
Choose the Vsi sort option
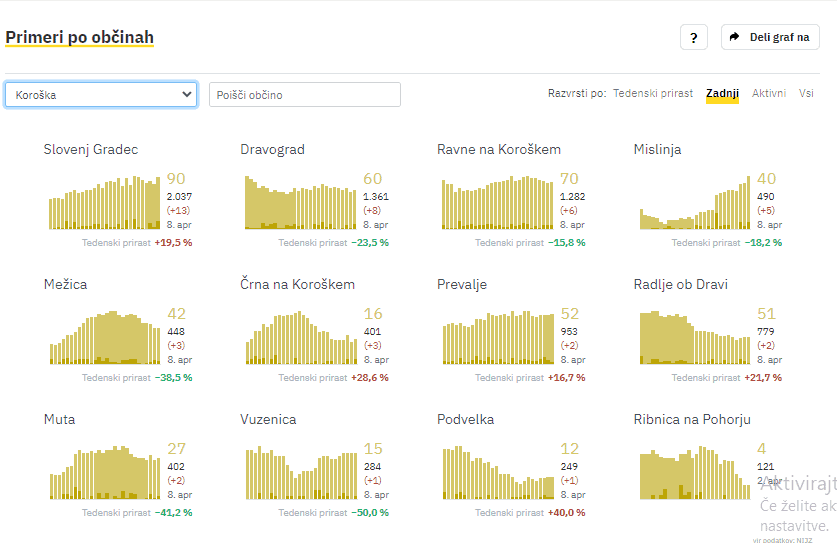(x=806, y=93)
